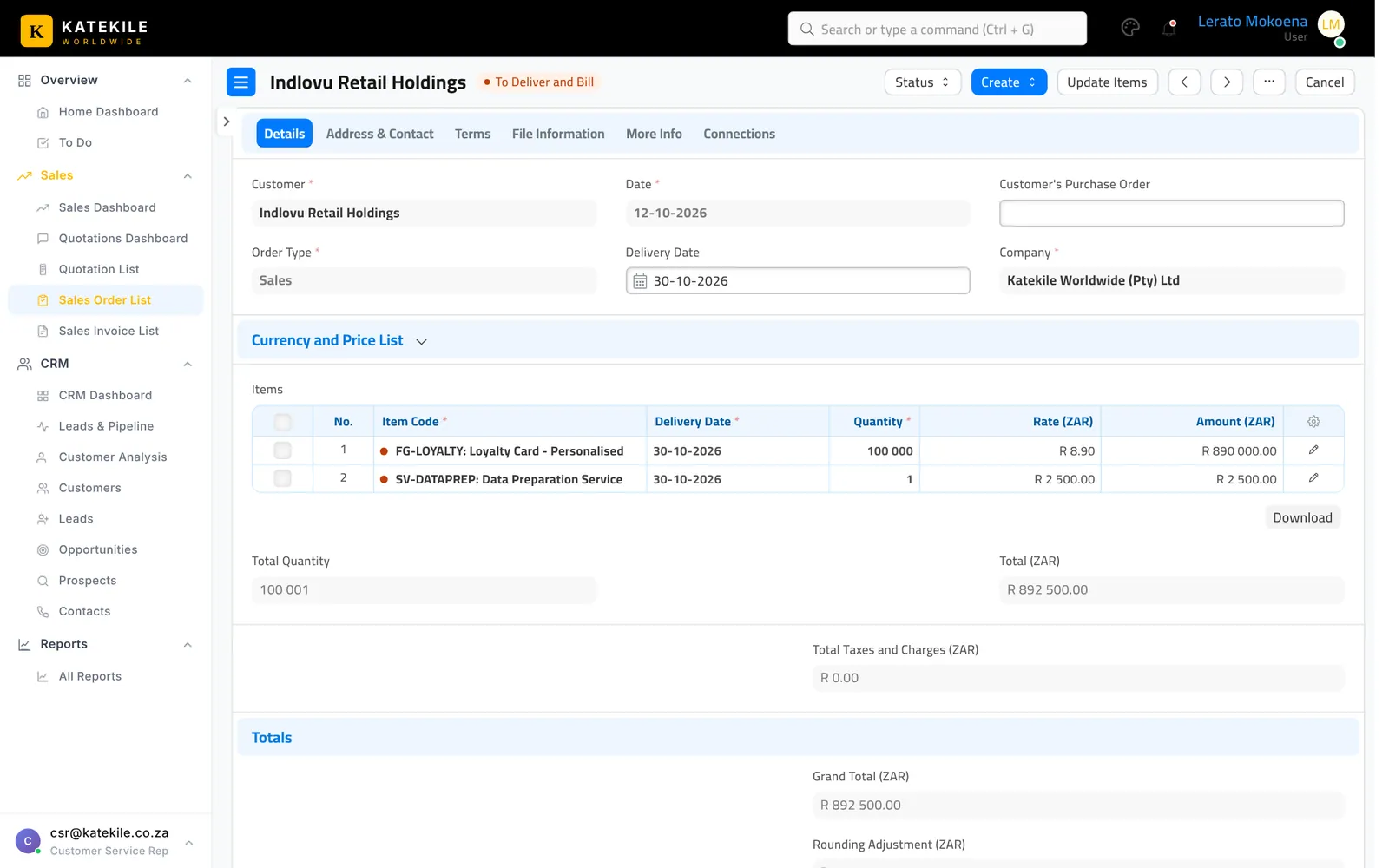This screenshot has height=868, width=1389.
Task: Open Sales Invoice List in sidebar
Action: (109, 332)
